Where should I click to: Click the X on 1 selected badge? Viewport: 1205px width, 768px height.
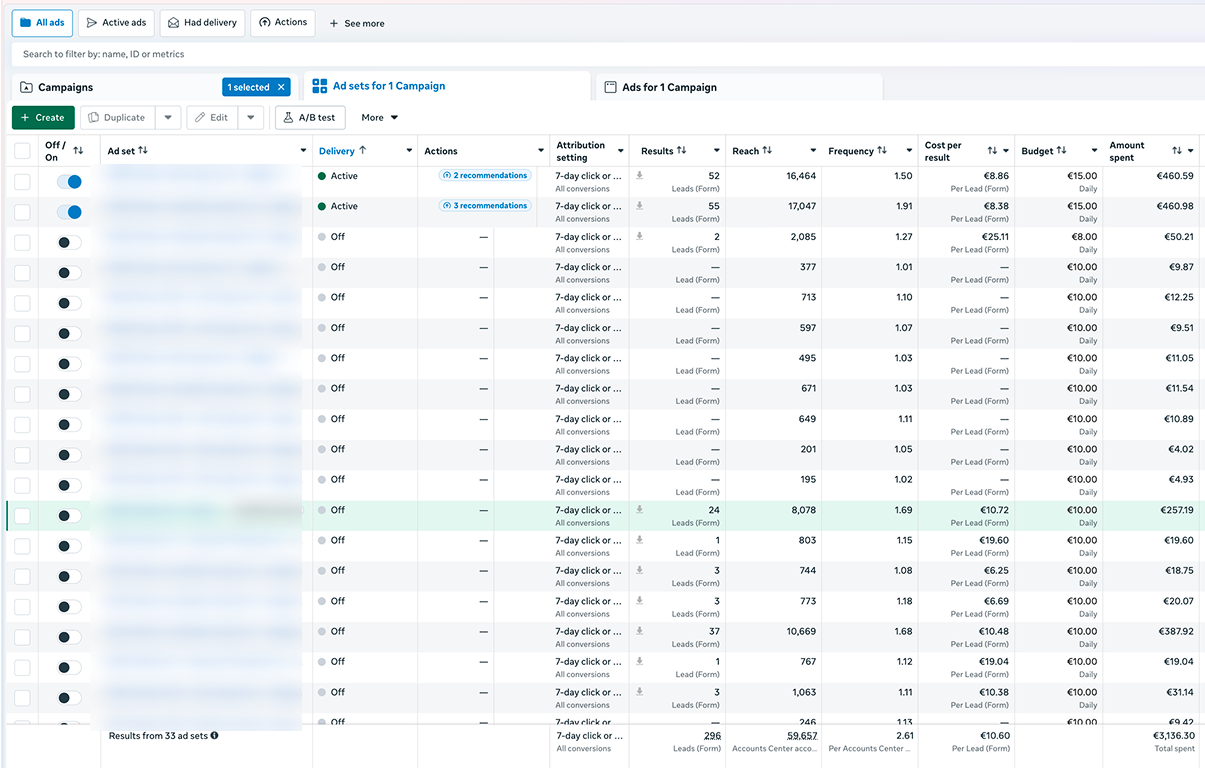(281, 87)
